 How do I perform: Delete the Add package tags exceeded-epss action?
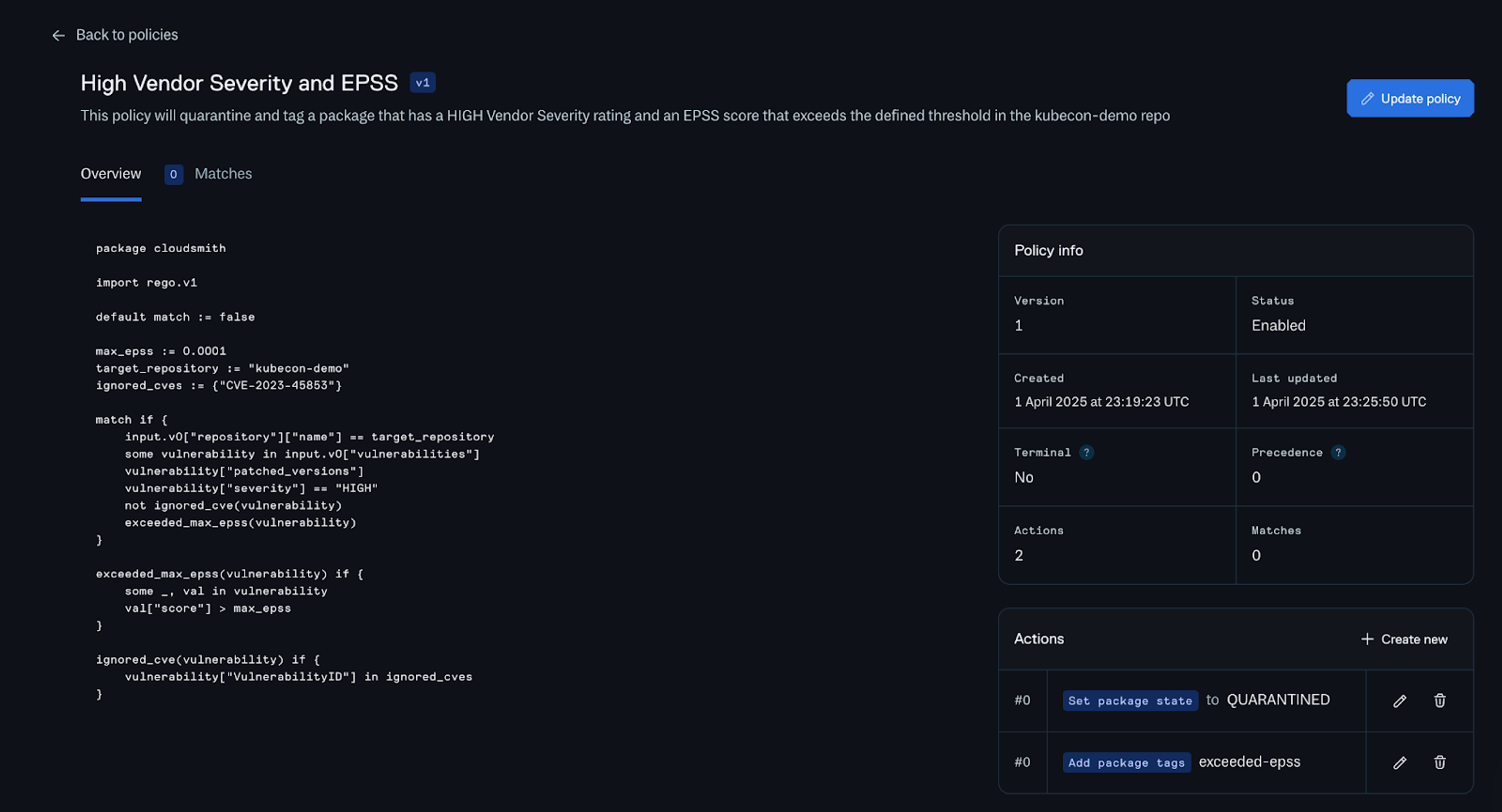pos(1439,762)
